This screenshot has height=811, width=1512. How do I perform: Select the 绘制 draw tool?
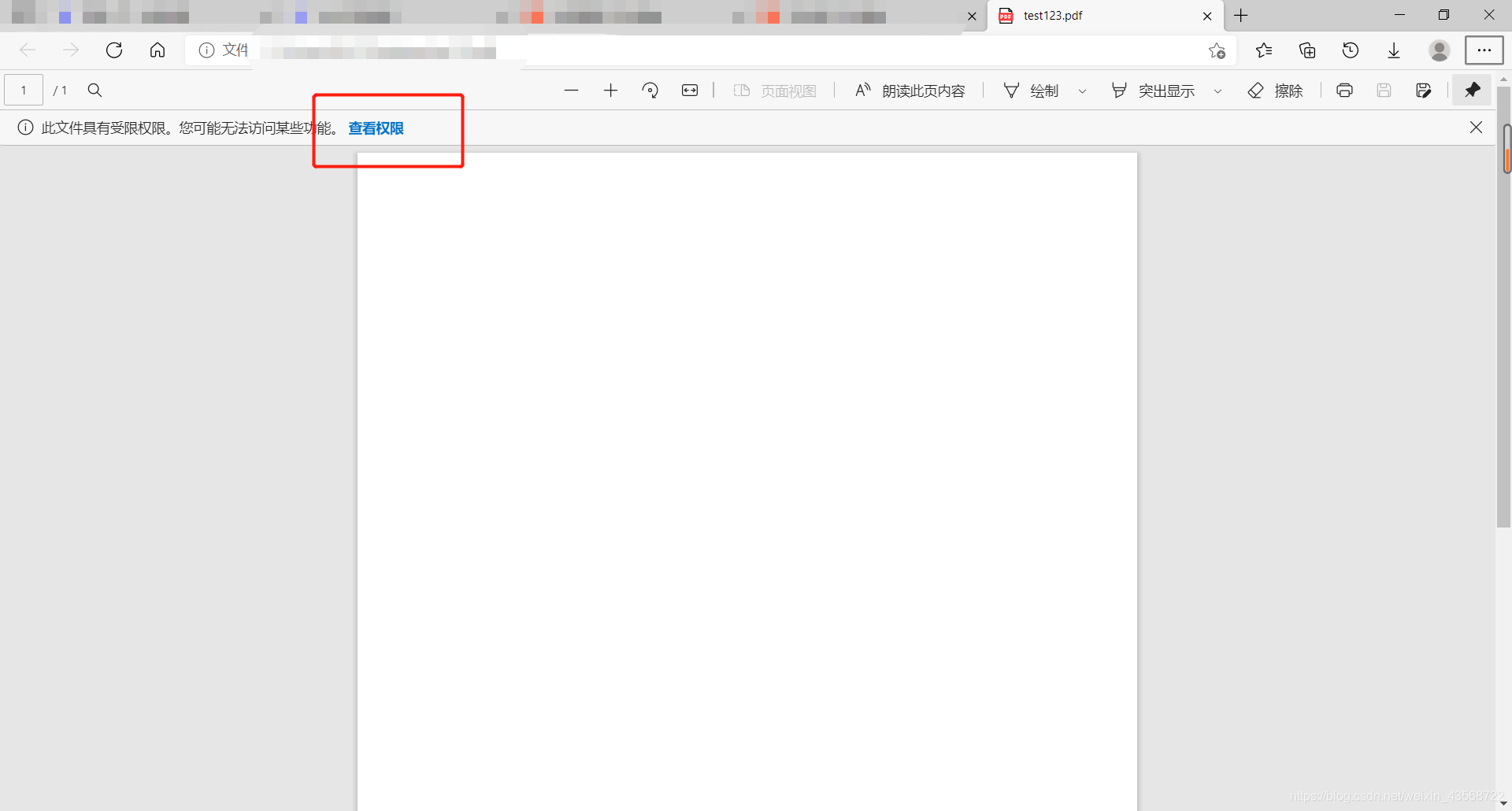pyautogui.click(x=1031, y=91)
